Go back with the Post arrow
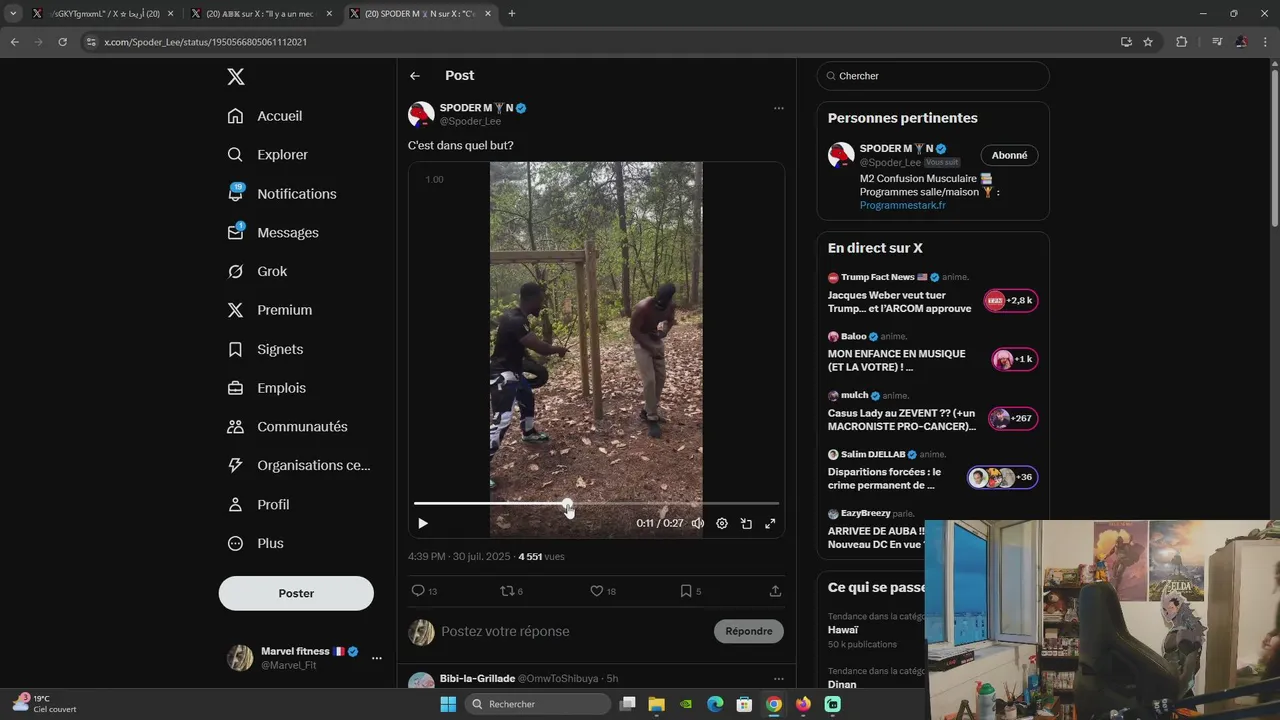1280x720 pixels. (415, 76)
